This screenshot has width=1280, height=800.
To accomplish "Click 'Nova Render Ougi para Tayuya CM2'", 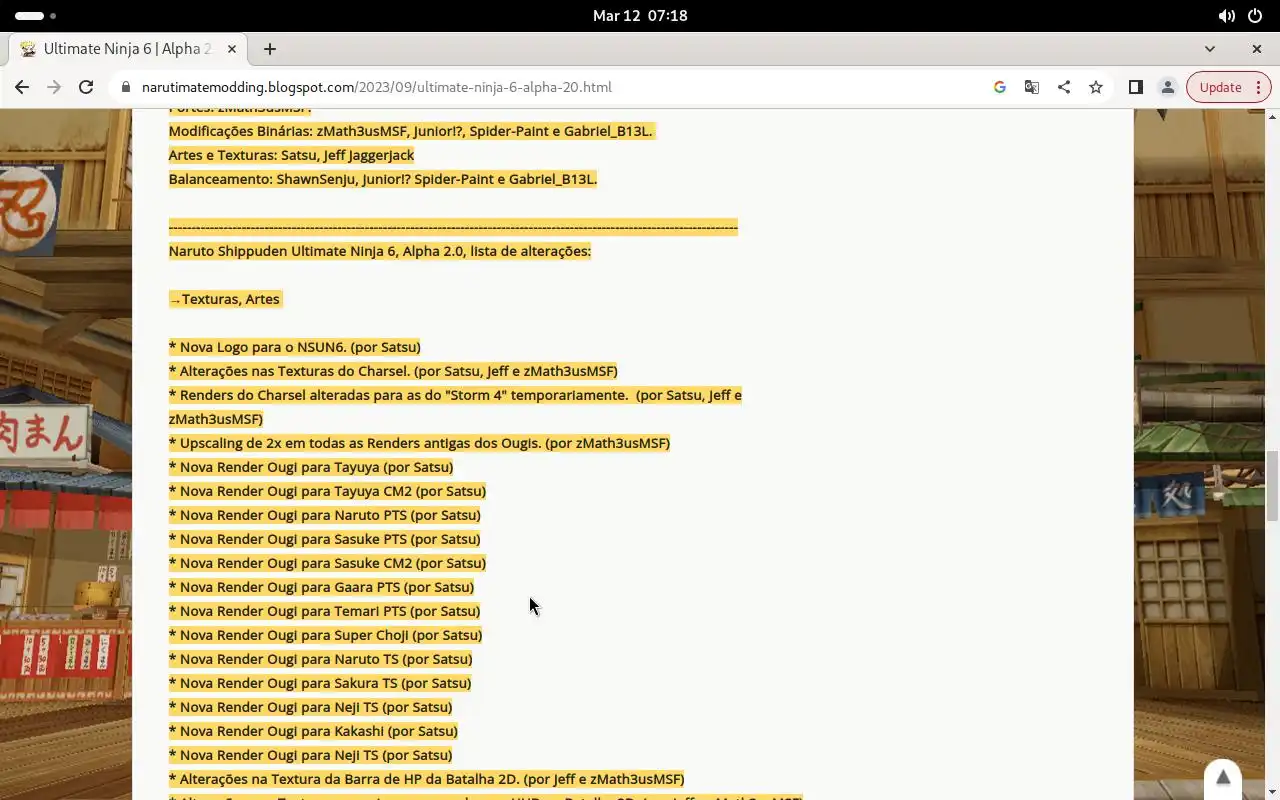I will (x=327, y=491).
